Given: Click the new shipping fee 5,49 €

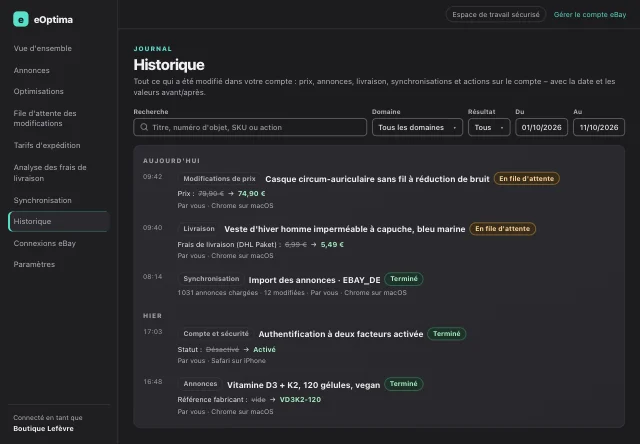Looking at the screenshot, I should click(x=332, y=244).
